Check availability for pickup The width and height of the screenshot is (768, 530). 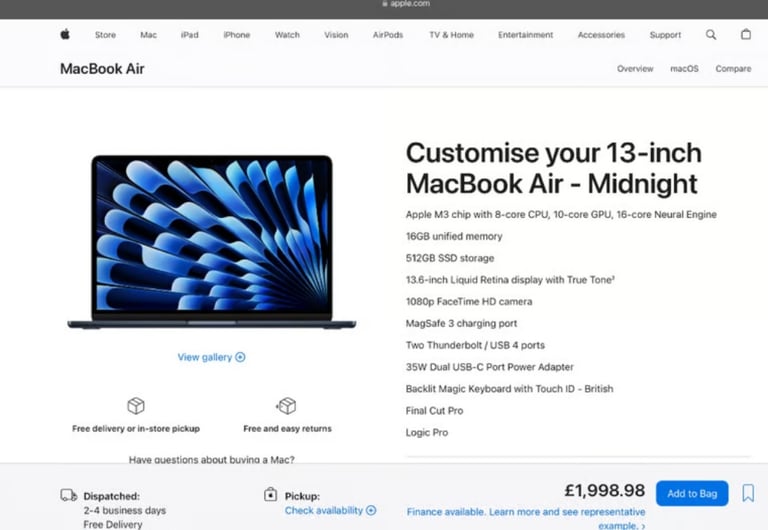coord(330,510)
